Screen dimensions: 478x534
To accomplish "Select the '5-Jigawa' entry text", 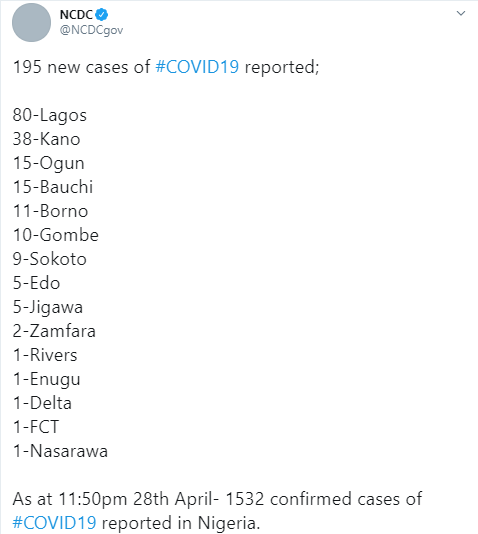I will pos(48,307).
